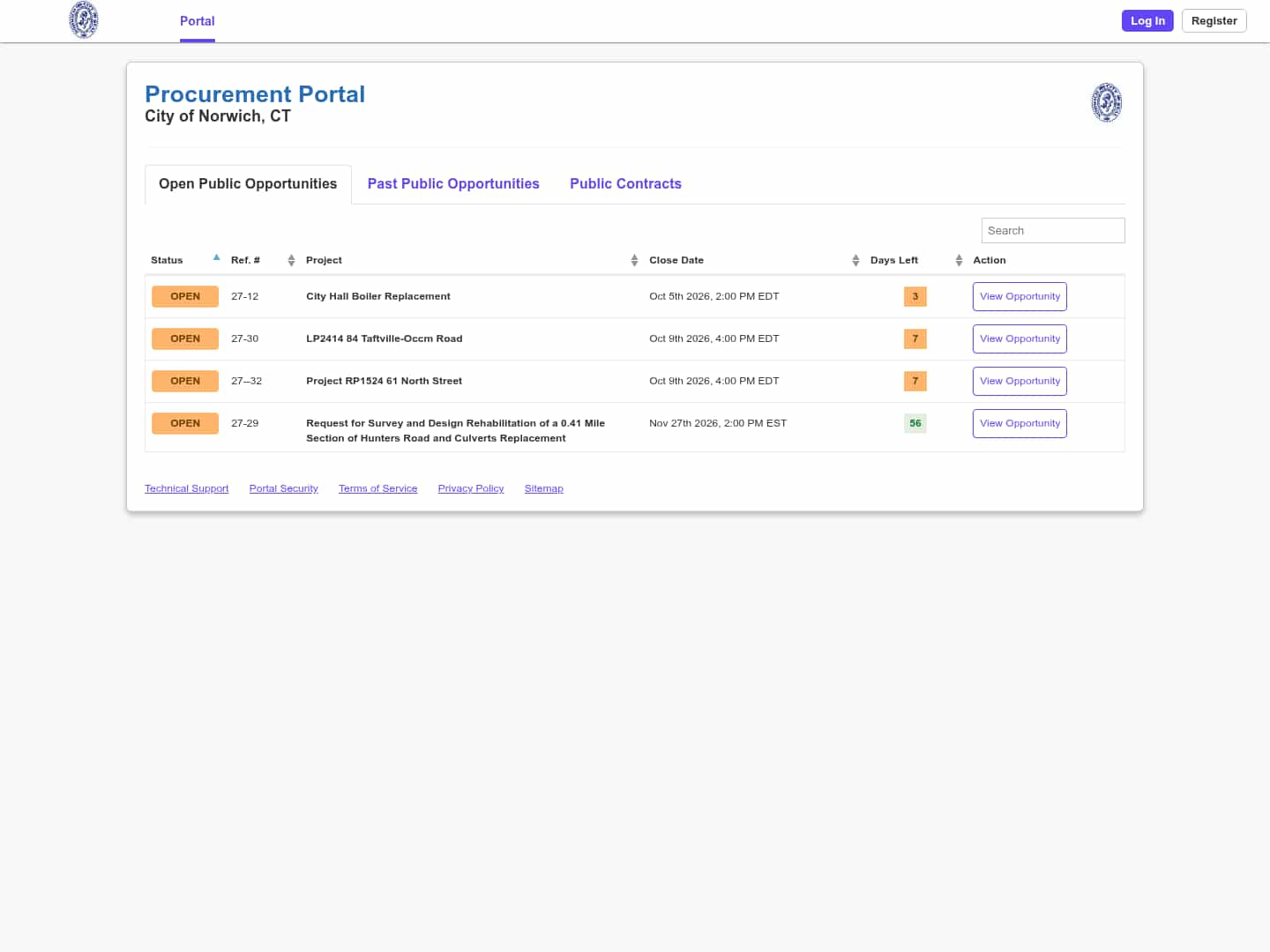Screen dimensions: 1270x952
Task: Click the OPEN status badge for ref 27-29
Action: (185, 424)
